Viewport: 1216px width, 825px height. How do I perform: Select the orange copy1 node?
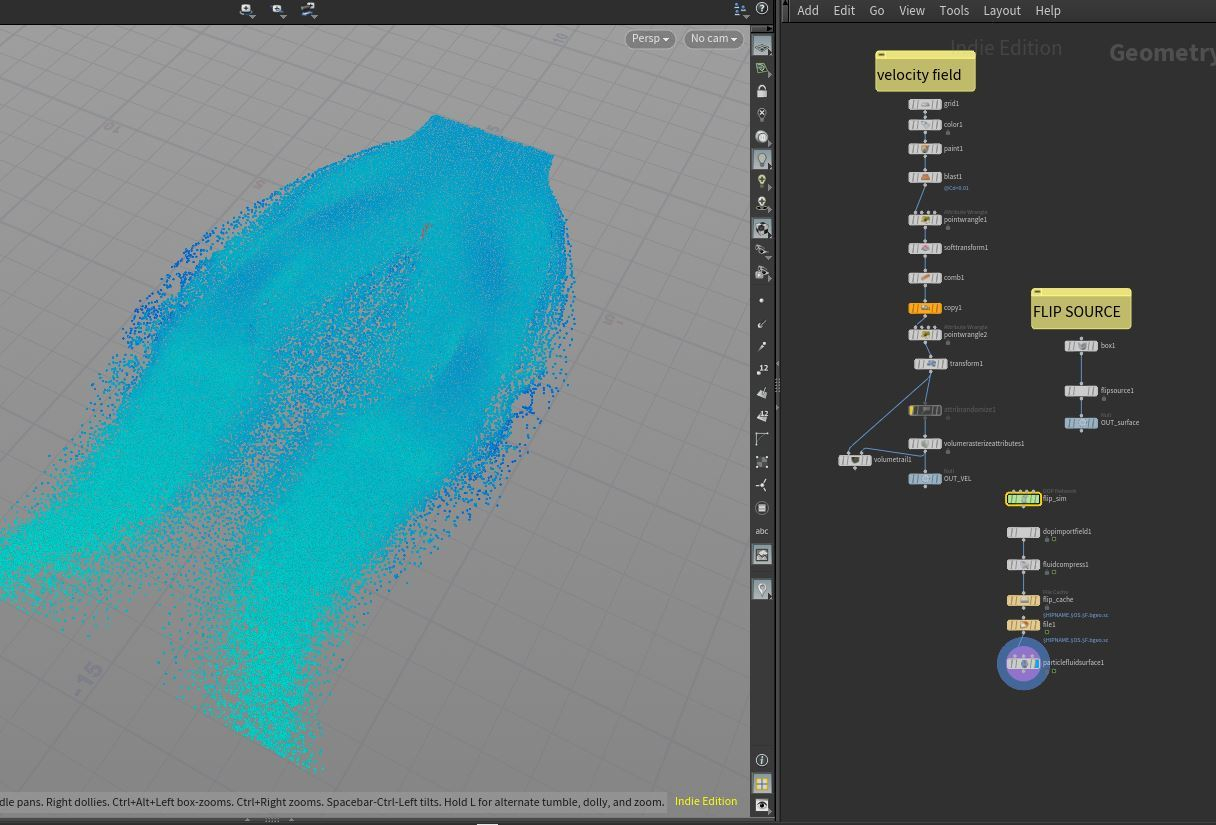(x=925, y=308)
